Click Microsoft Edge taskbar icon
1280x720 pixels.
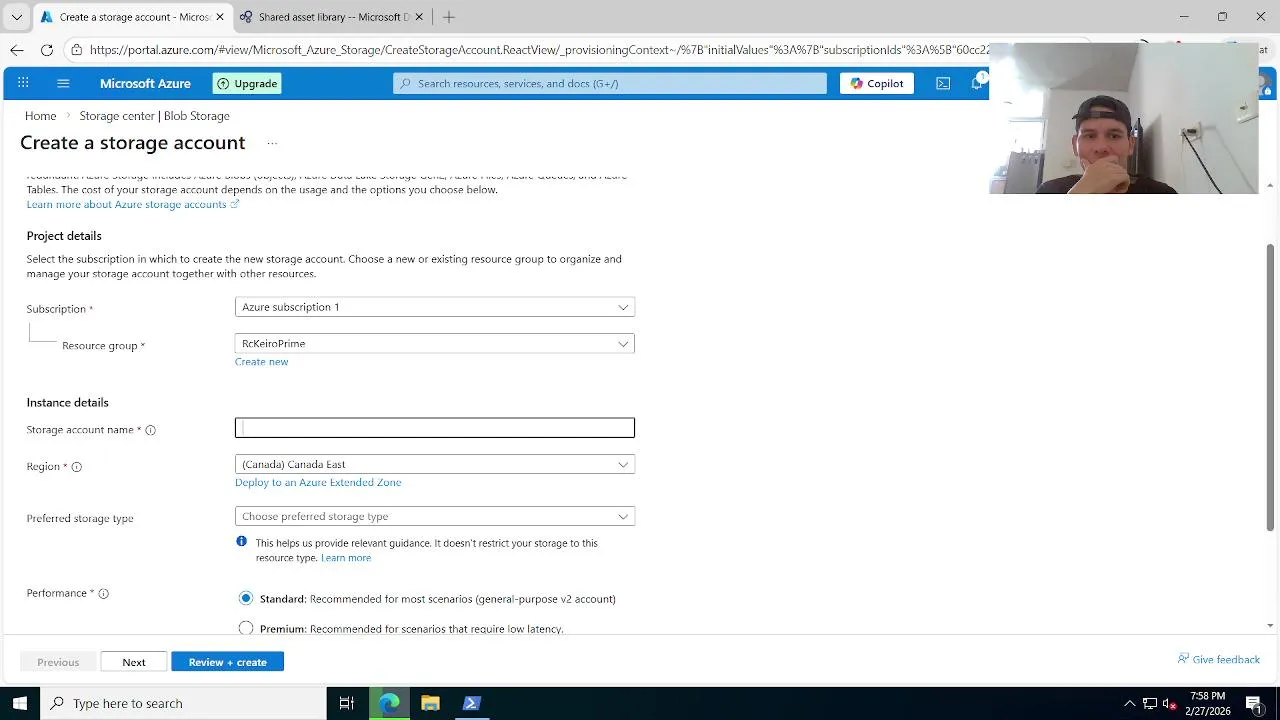(x=389, y=703)
